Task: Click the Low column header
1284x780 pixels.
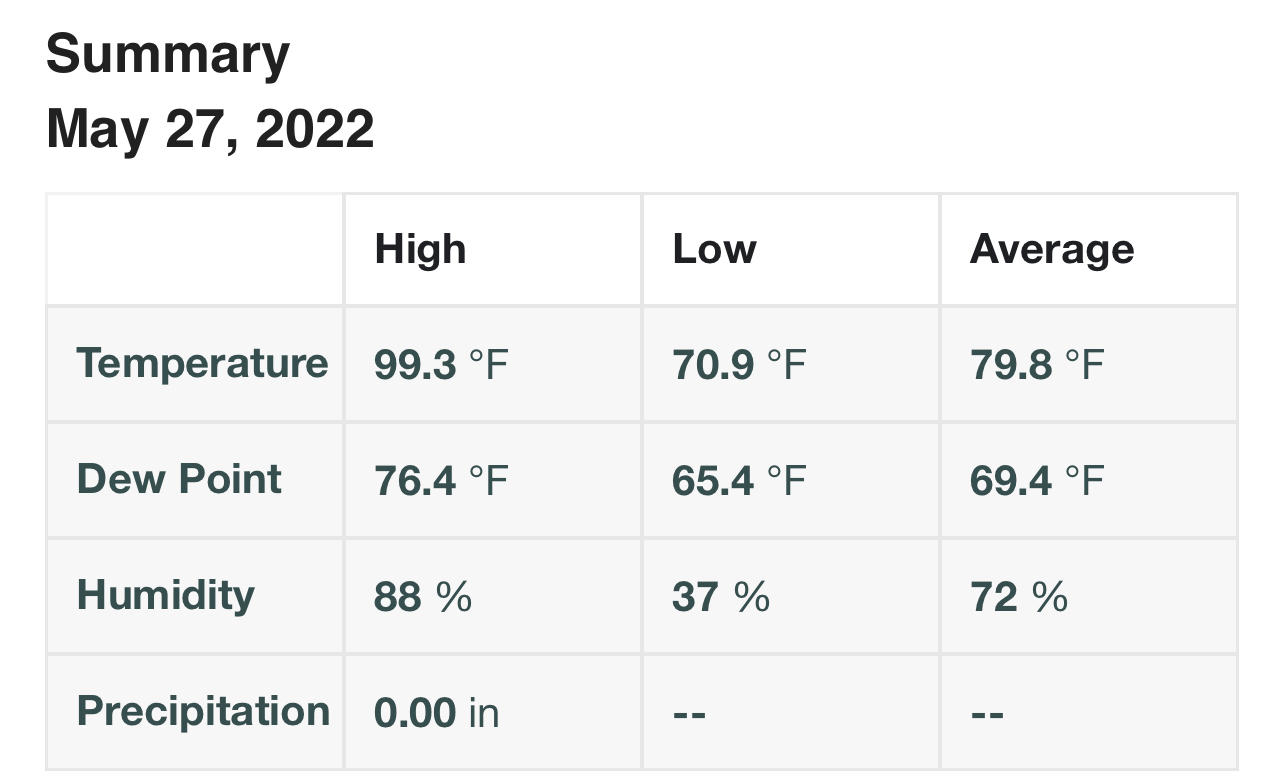Action: tap(714, 249)
